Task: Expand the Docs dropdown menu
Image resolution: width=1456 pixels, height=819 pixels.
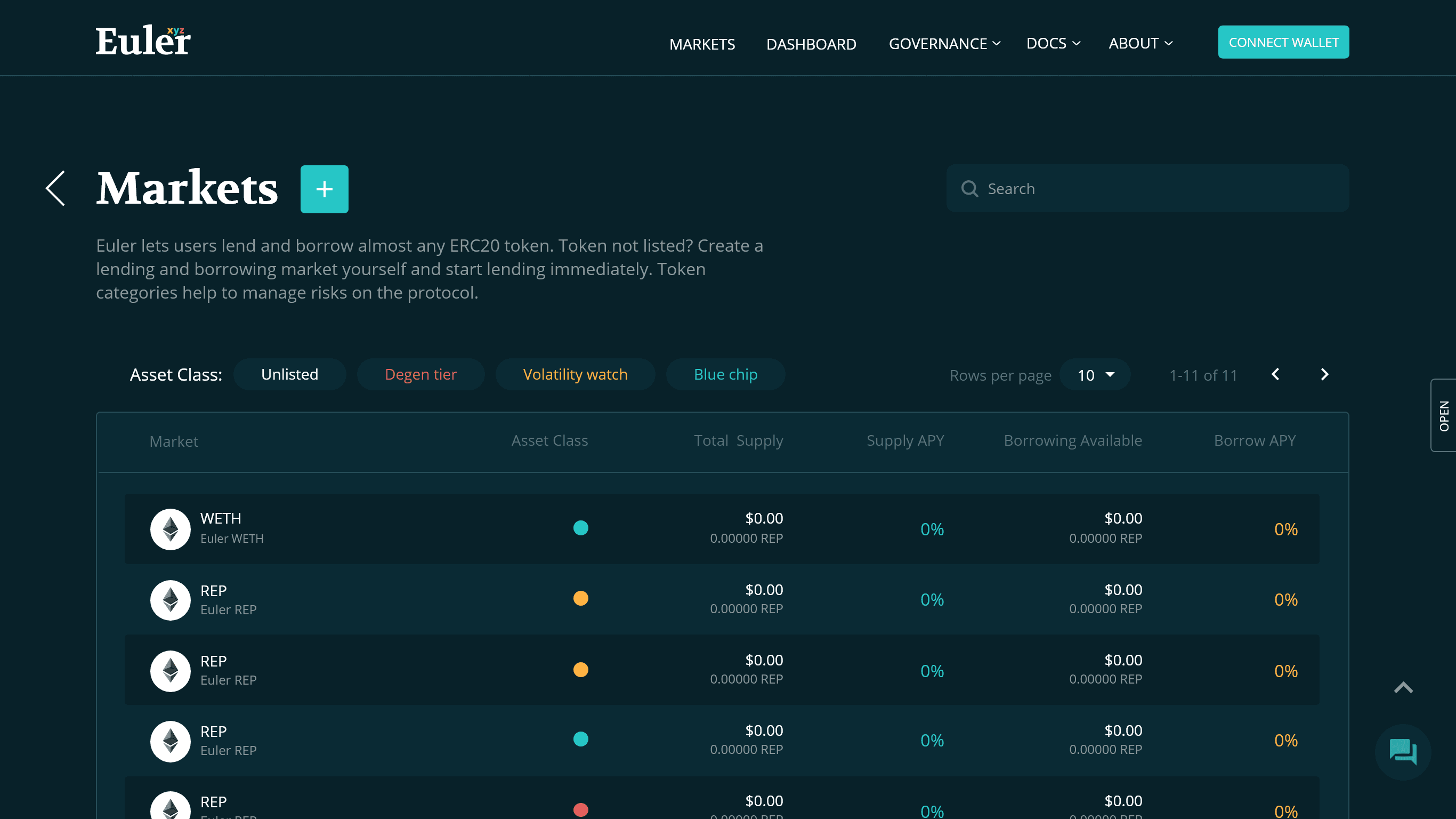Action: tap(1053, 44)
